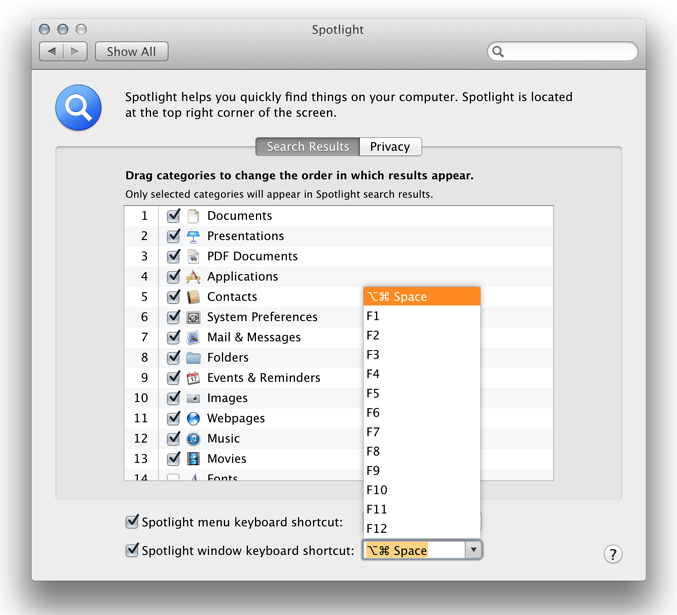Image resolution: width=677 pixels, height=615 pixels.
Task: Click the search field magnifier icon
Action: pyautogui.click(x=498, y=52)
